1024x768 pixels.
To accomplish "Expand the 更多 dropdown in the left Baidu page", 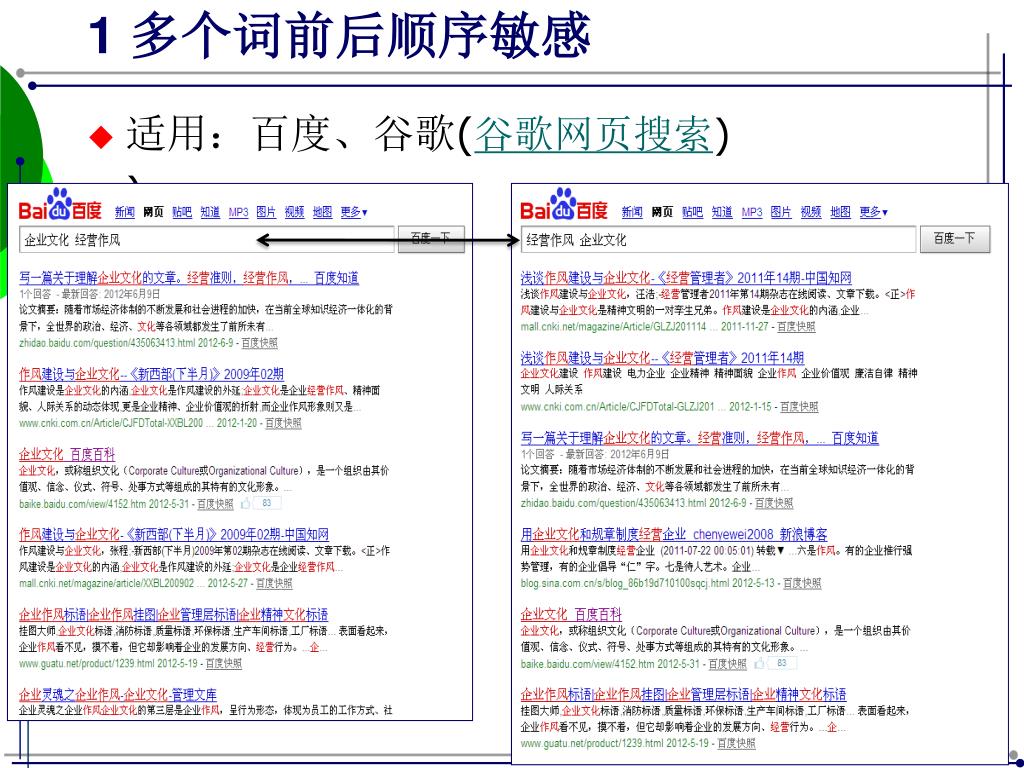I will [x=354, y=212].
